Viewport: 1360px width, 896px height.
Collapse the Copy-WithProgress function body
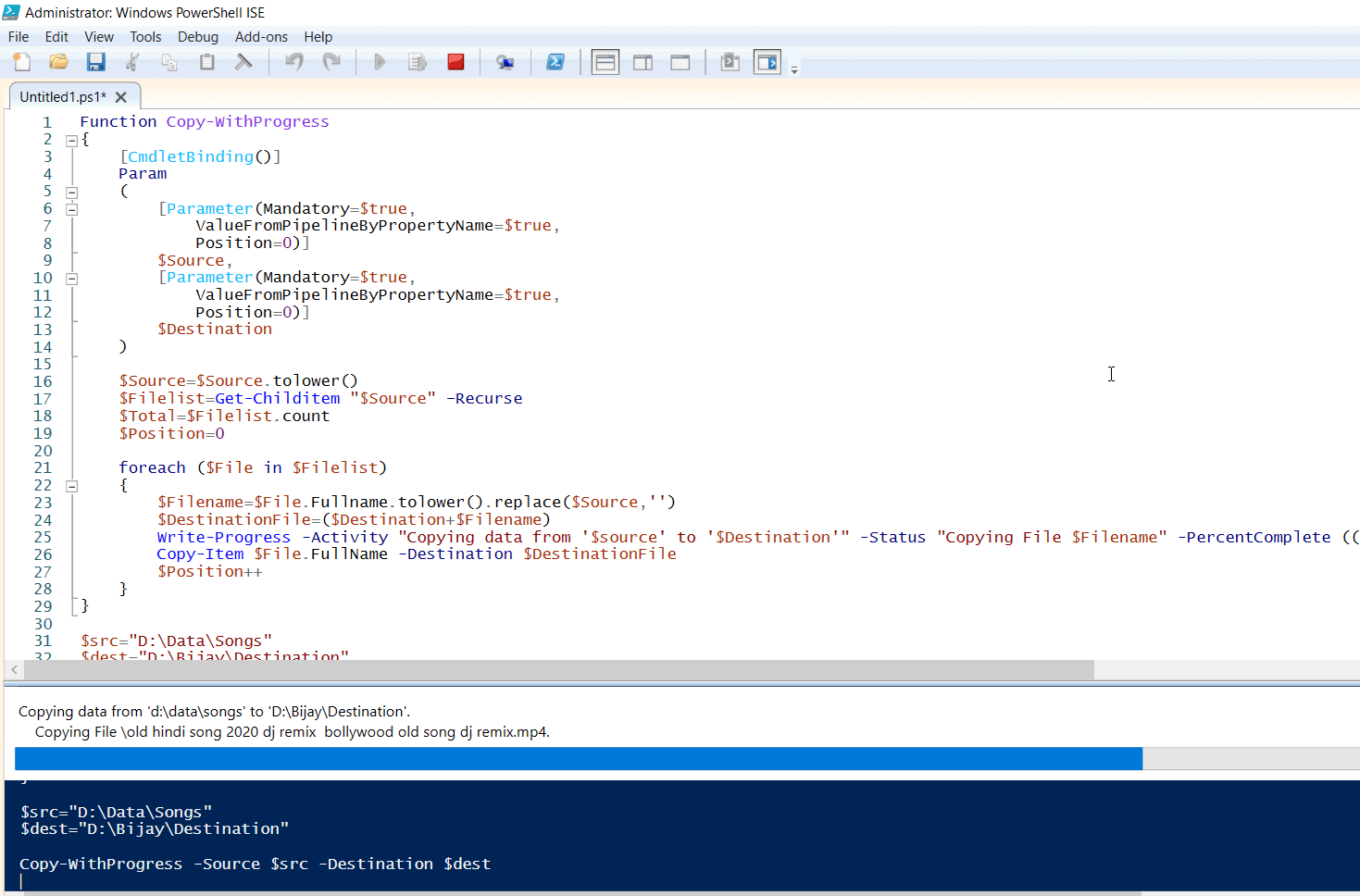click(72, 139)
